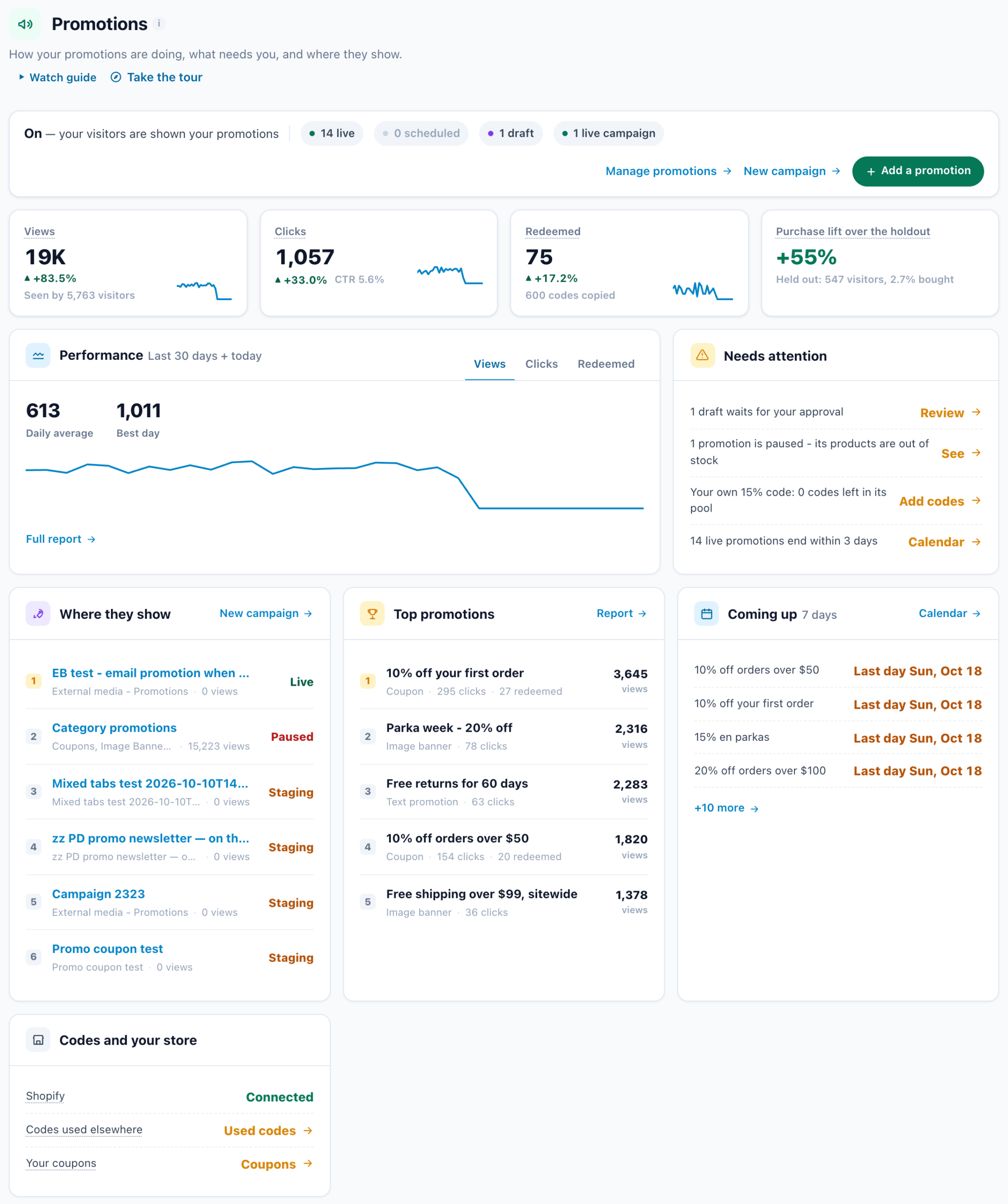Select Free returns for 60 days row

(x=503, y=792)
